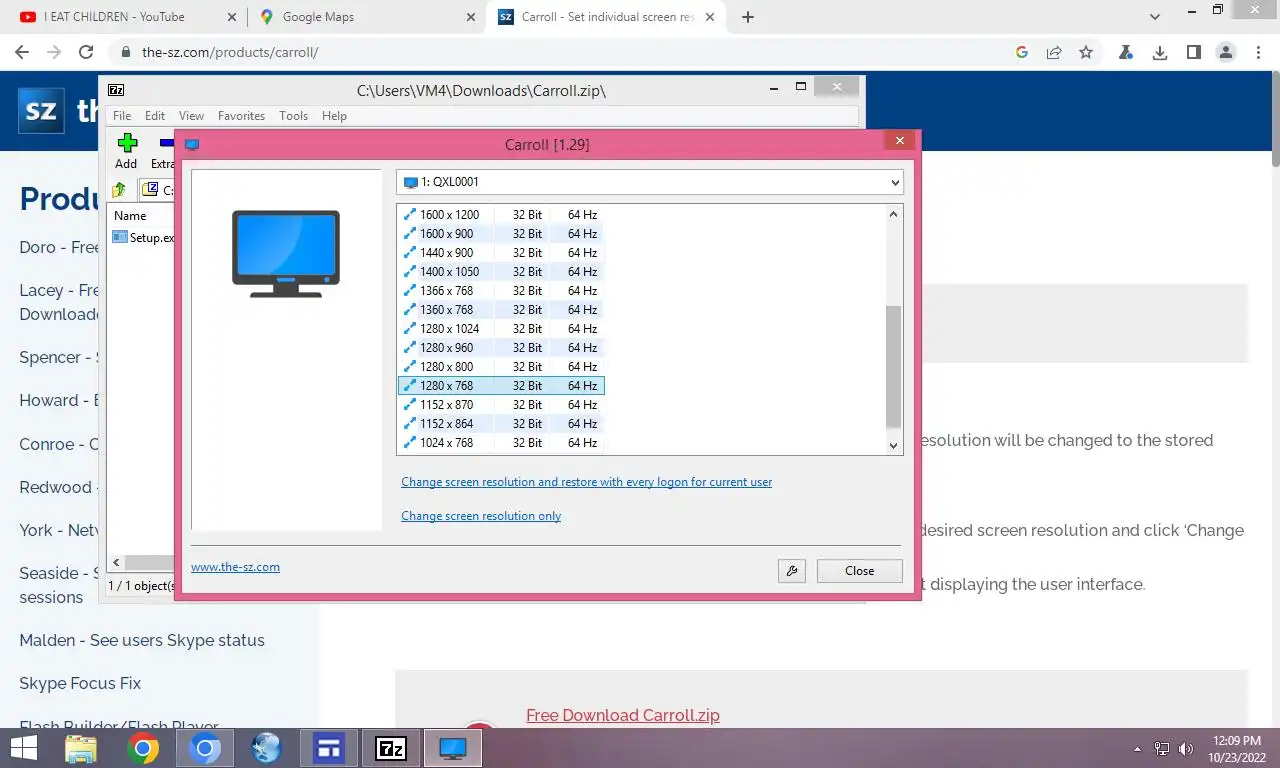Click the network tray icon
Screen dimensions: 1280x768
coord(1162,748)
